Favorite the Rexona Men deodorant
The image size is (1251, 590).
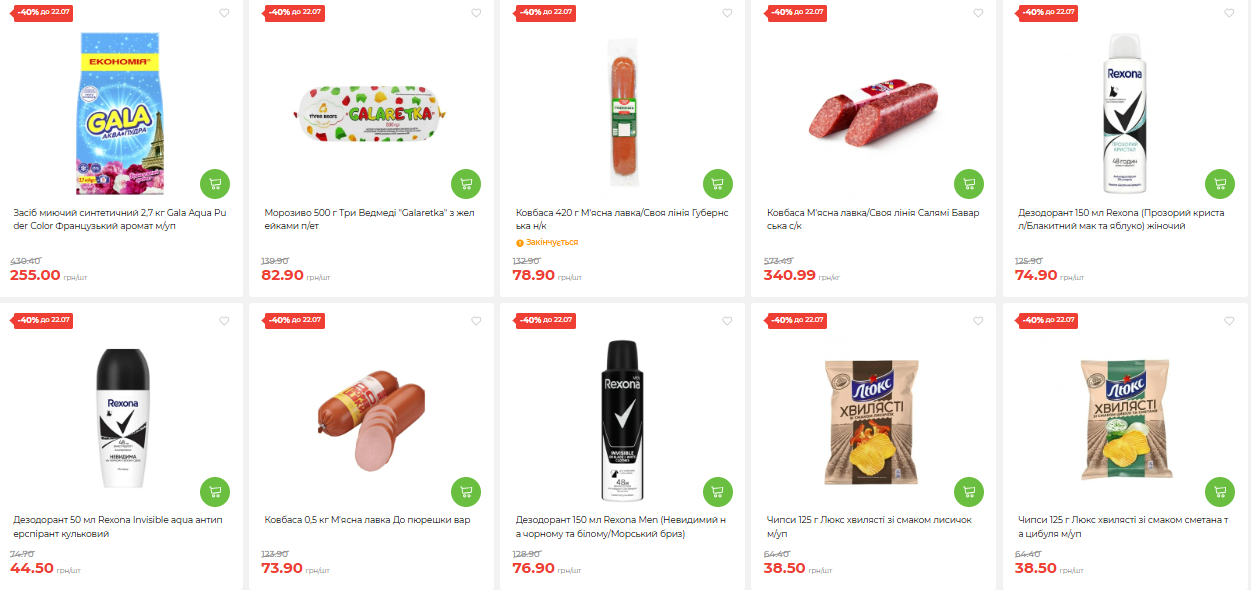(726, 322)
